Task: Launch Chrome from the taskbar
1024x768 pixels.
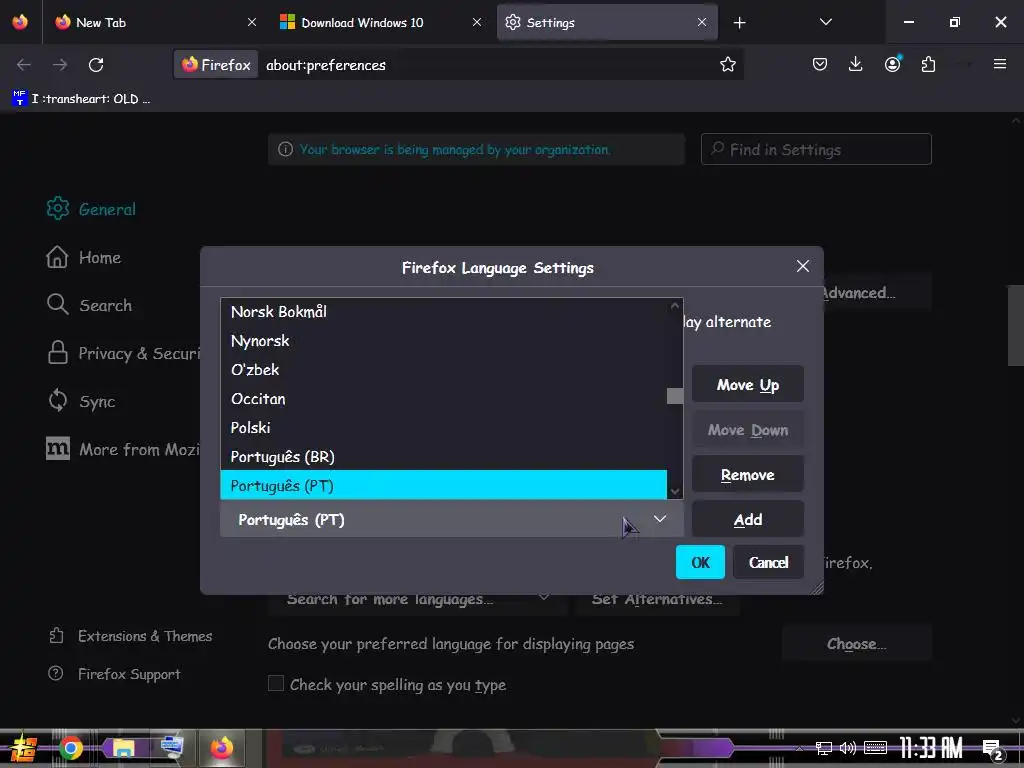Action: point(71,748)
